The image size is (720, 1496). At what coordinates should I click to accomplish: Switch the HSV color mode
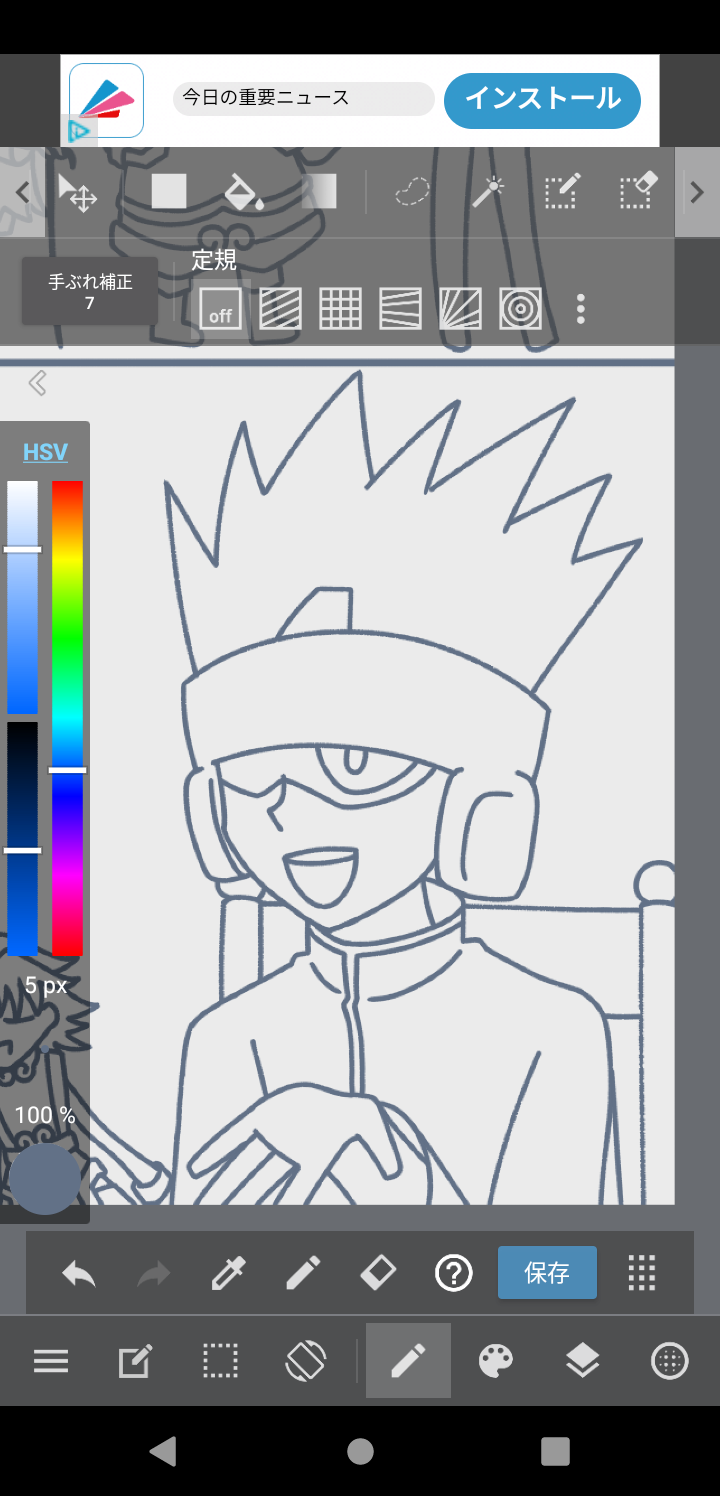tap(45, 452)
